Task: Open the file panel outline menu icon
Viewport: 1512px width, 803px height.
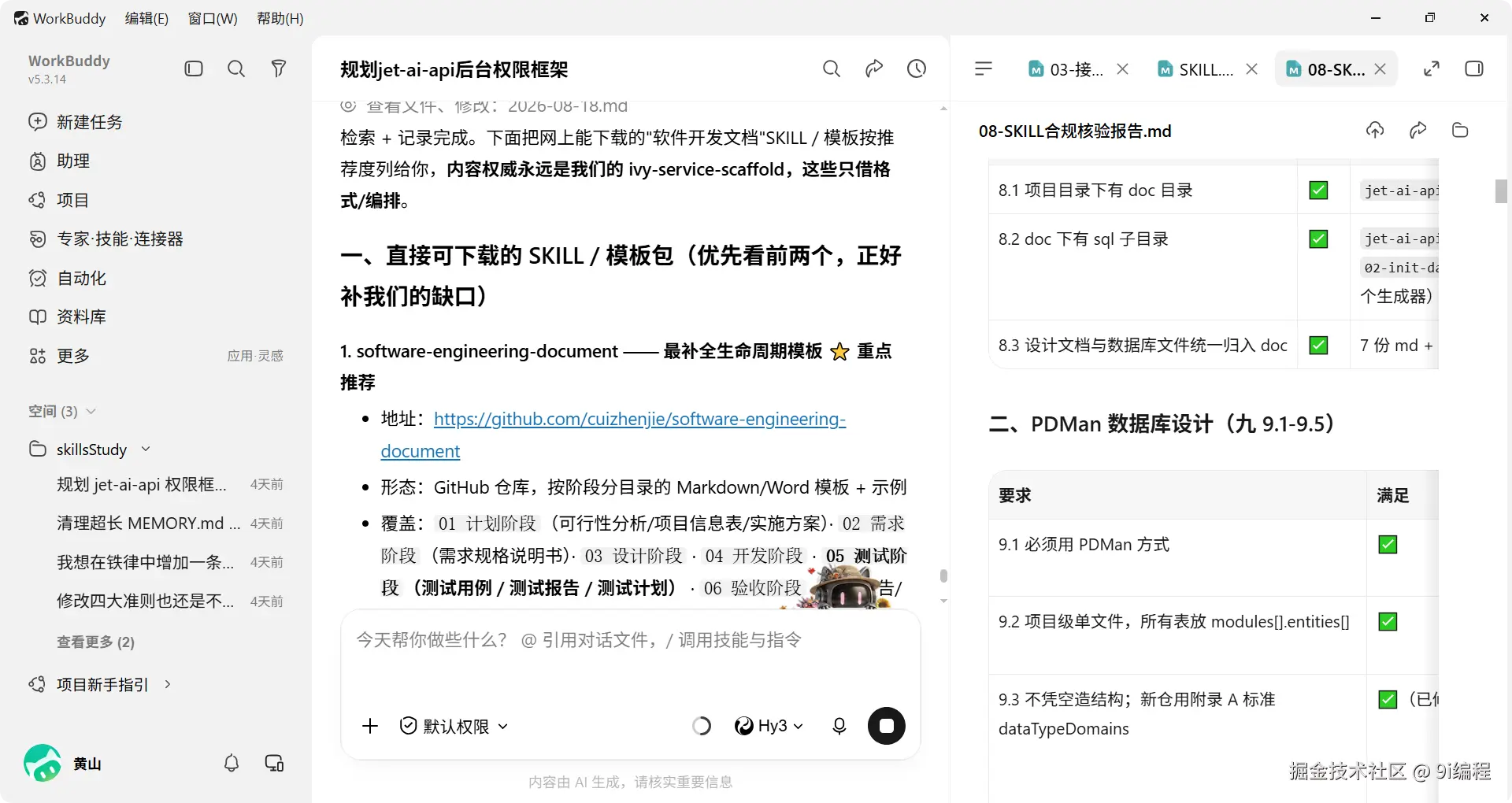Action: 984,69
